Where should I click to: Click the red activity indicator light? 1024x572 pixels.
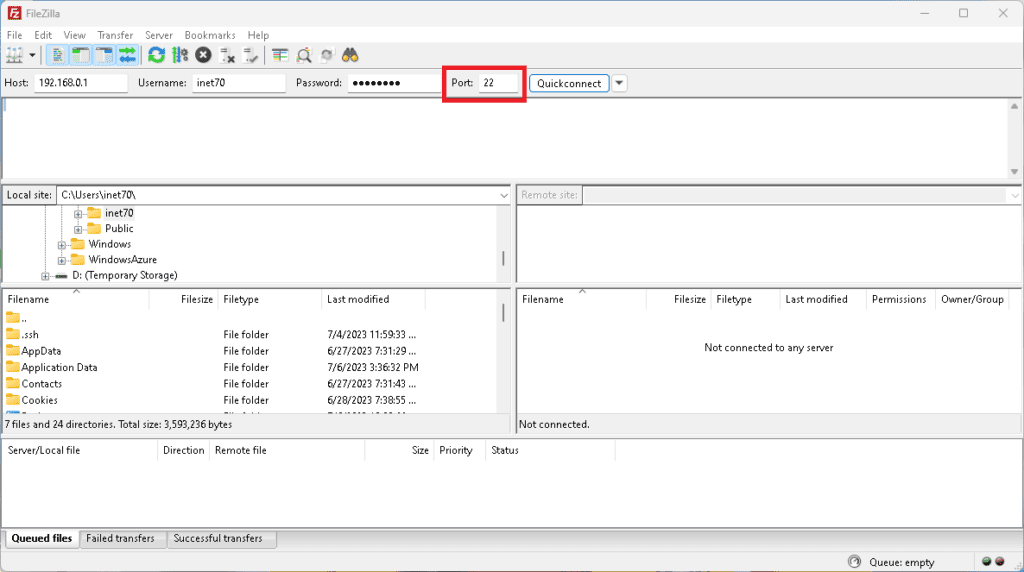[1000, 562]
